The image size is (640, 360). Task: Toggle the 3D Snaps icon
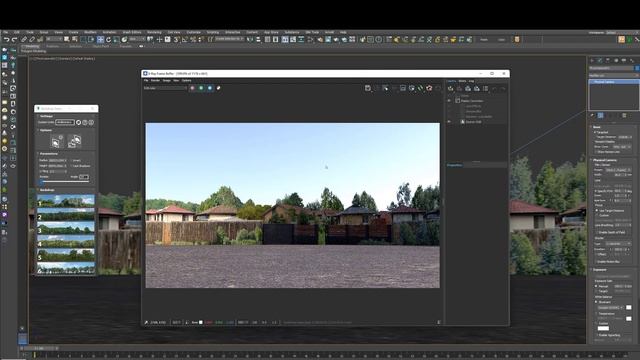pos(176,40)
